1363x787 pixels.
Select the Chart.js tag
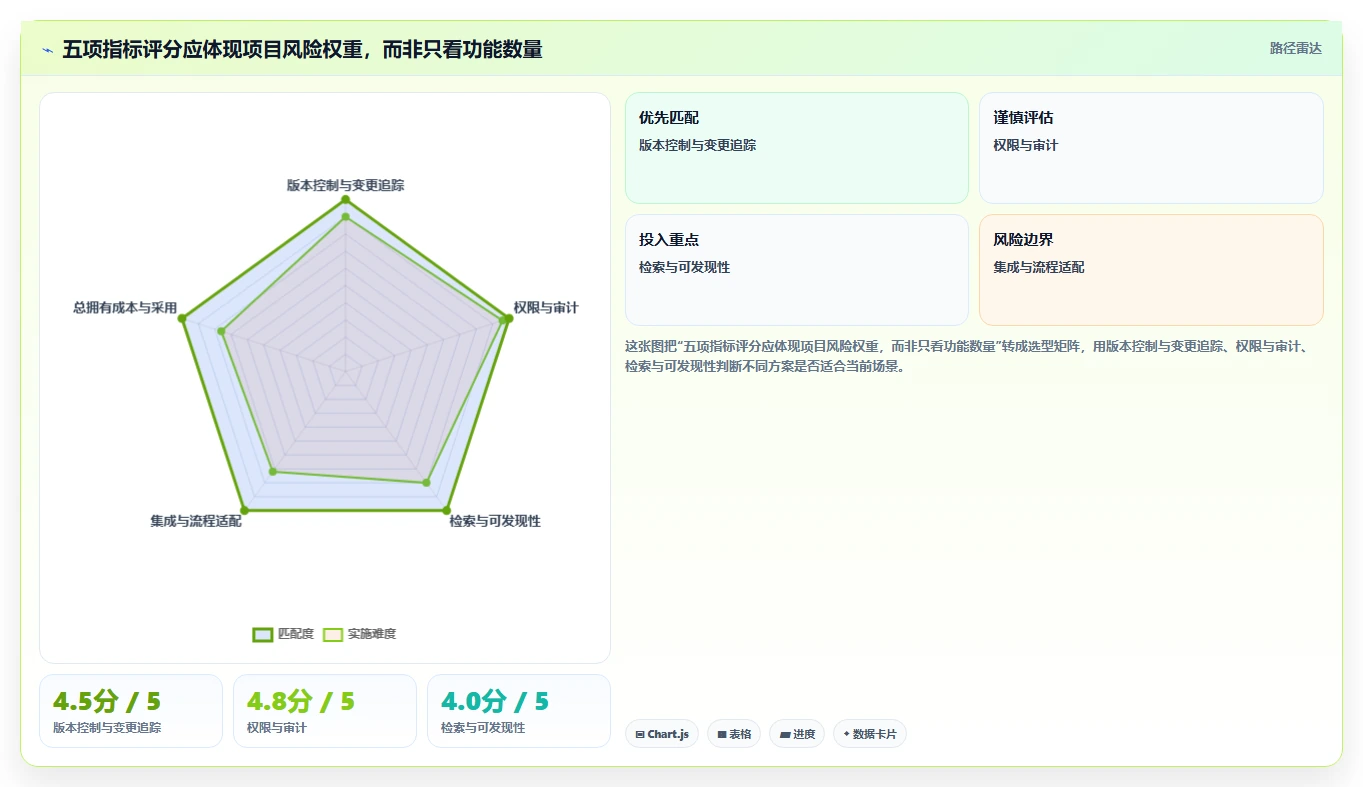coord(661,734)
